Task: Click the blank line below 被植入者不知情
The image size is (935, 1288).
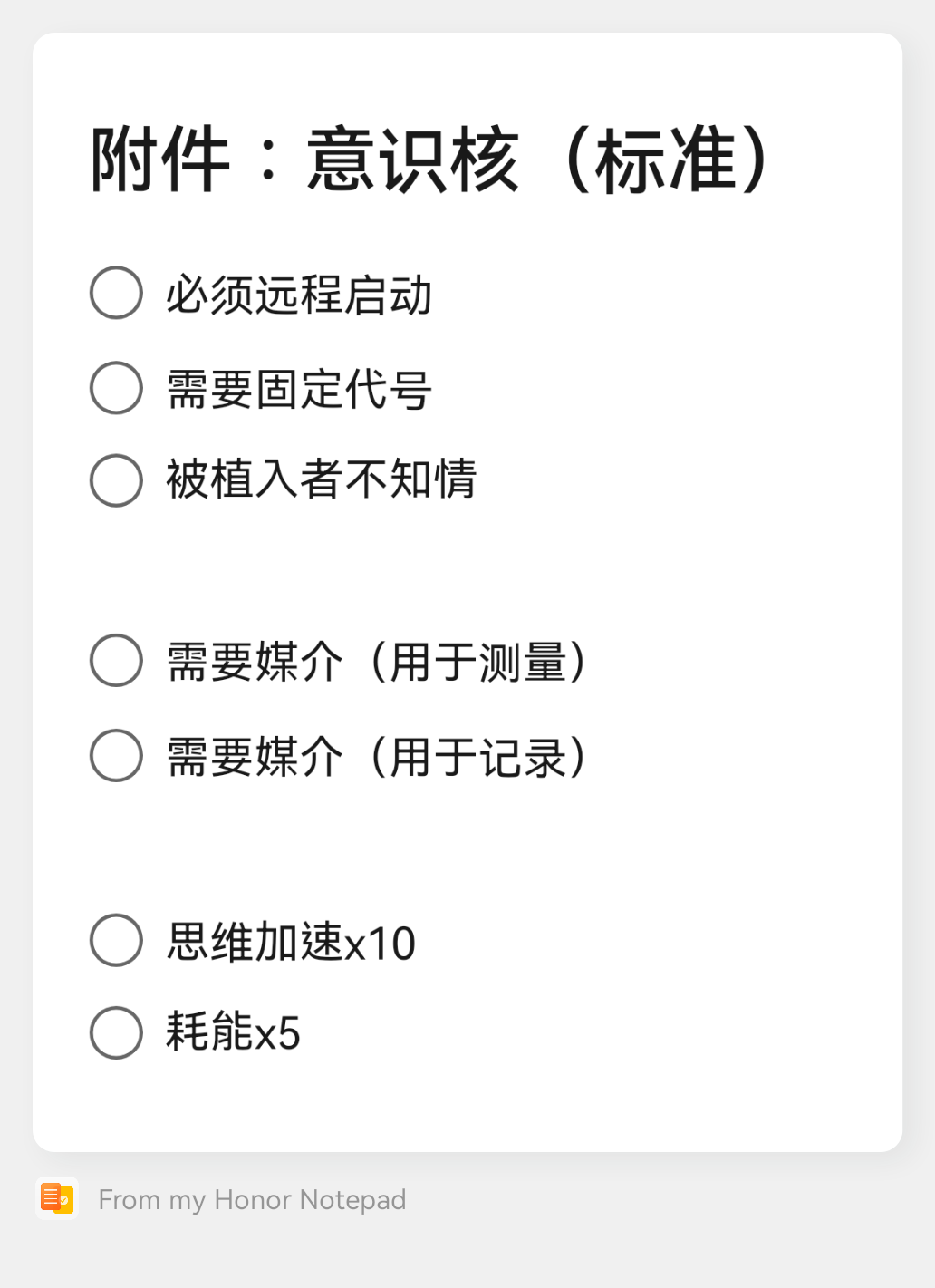Action: (362, 571)
